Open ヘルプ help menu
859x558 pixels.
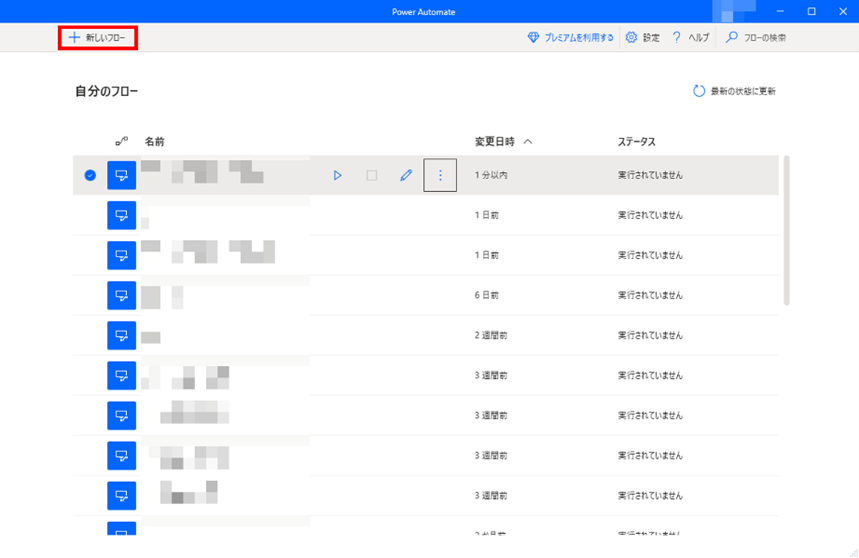[x=691, y=38]
